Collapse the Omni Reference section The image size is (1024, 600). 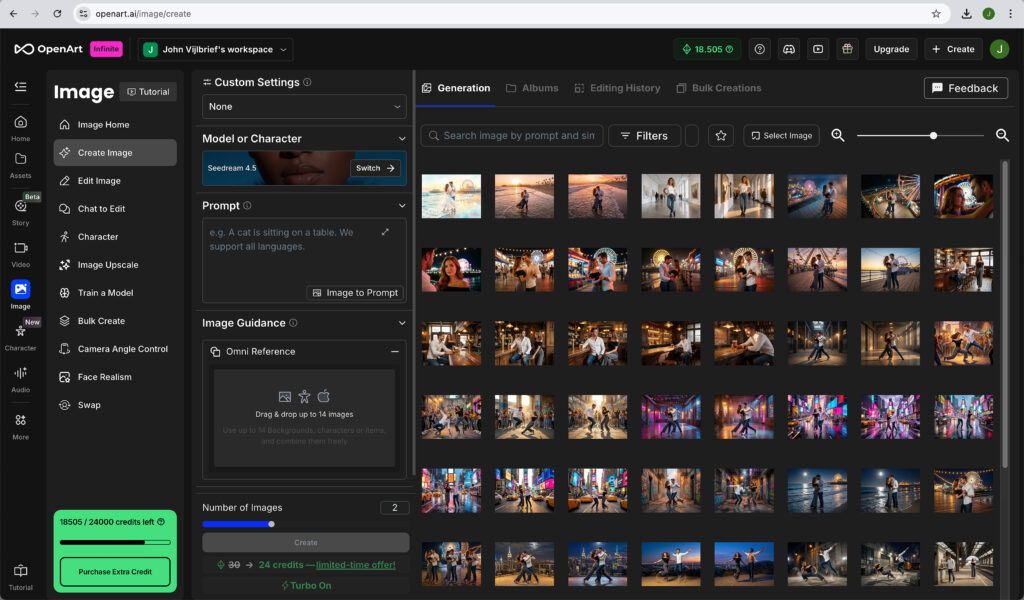[395, 352]
